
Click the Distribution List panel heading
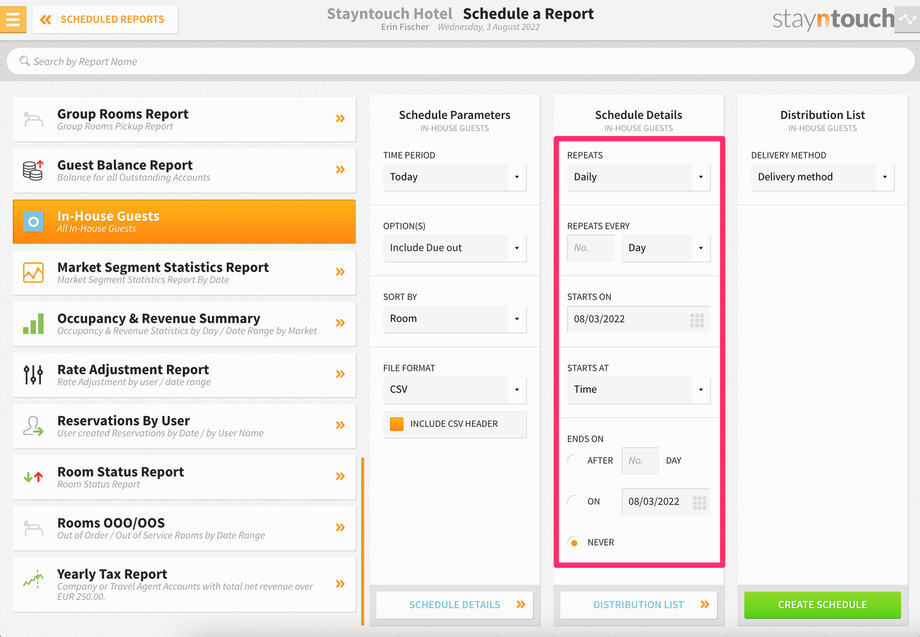[823, 115]
